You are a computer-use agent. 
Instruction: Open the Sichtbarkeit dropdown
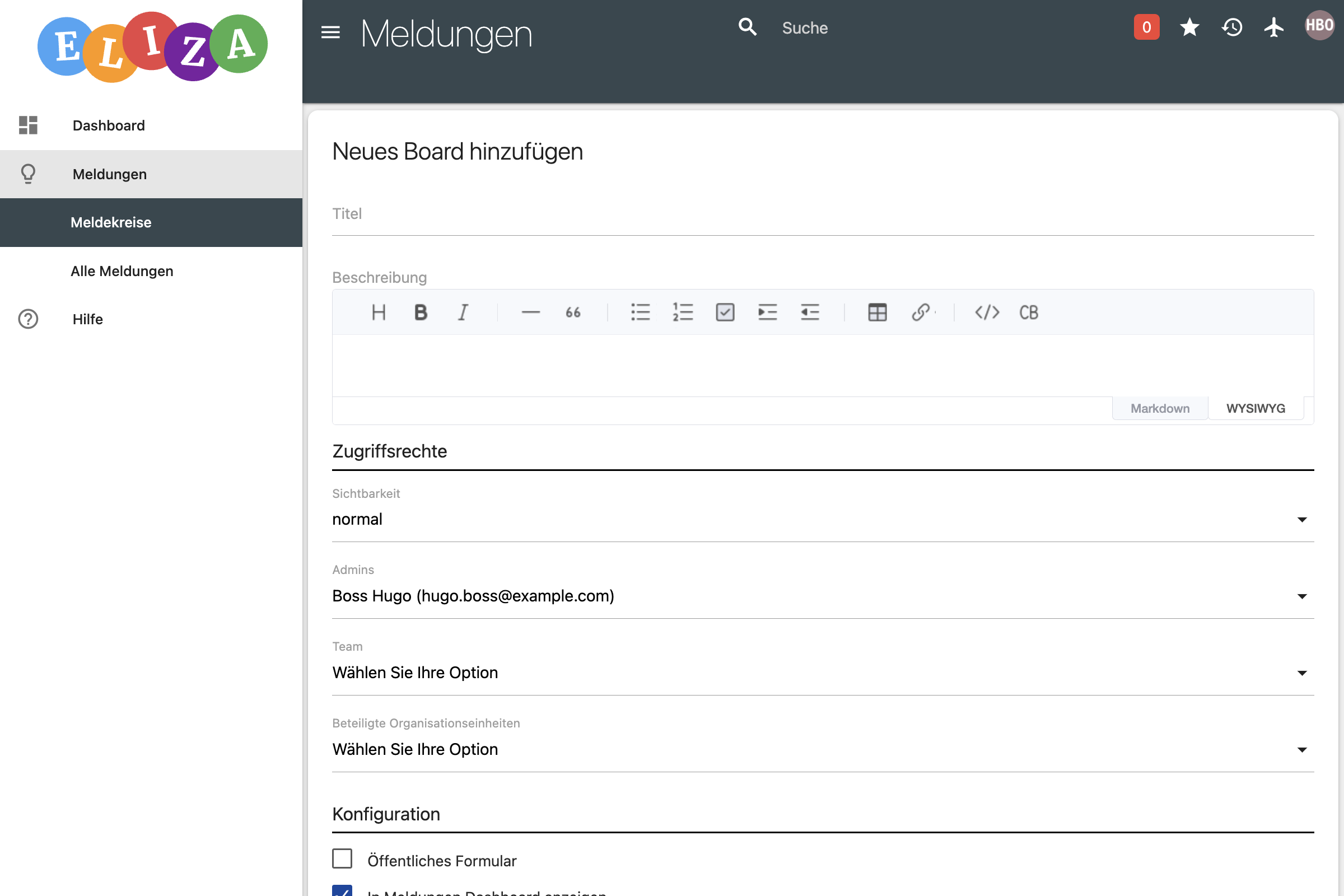point(823,520)
